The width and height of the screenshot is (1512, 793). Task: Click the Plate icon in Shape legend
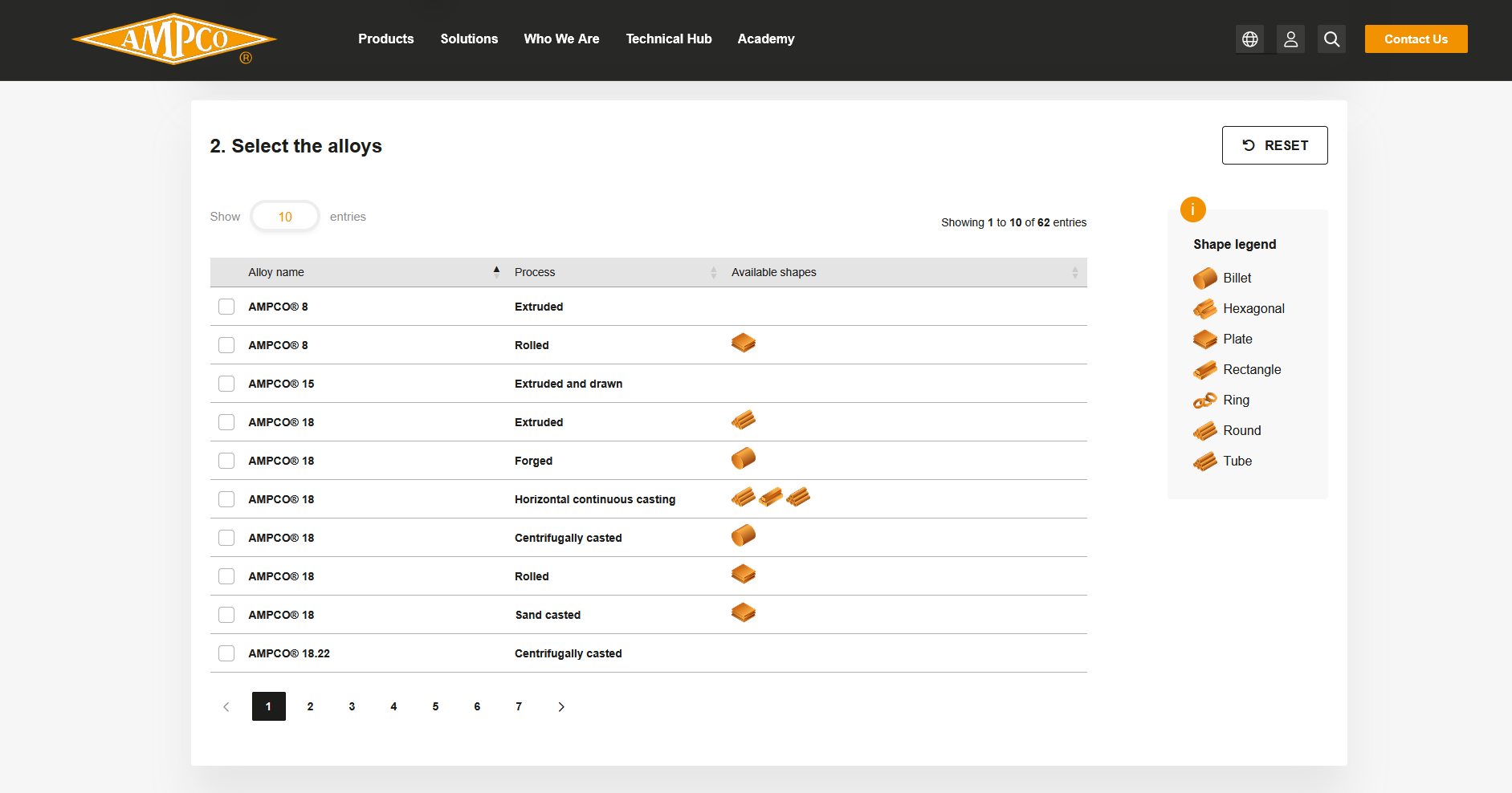pyautogui.click(x=1204, y=340)
